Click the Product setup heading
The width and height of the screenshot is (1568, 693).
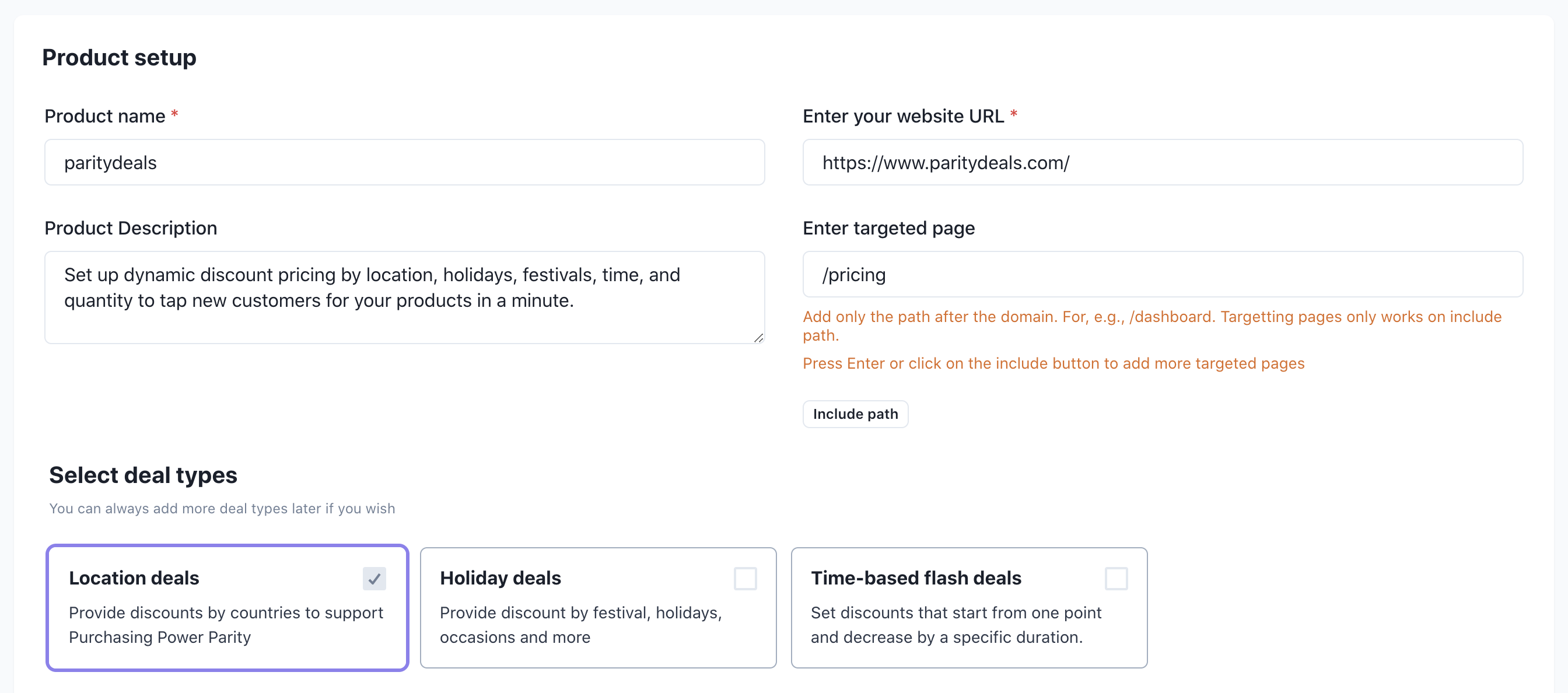[x=120, y=57]
